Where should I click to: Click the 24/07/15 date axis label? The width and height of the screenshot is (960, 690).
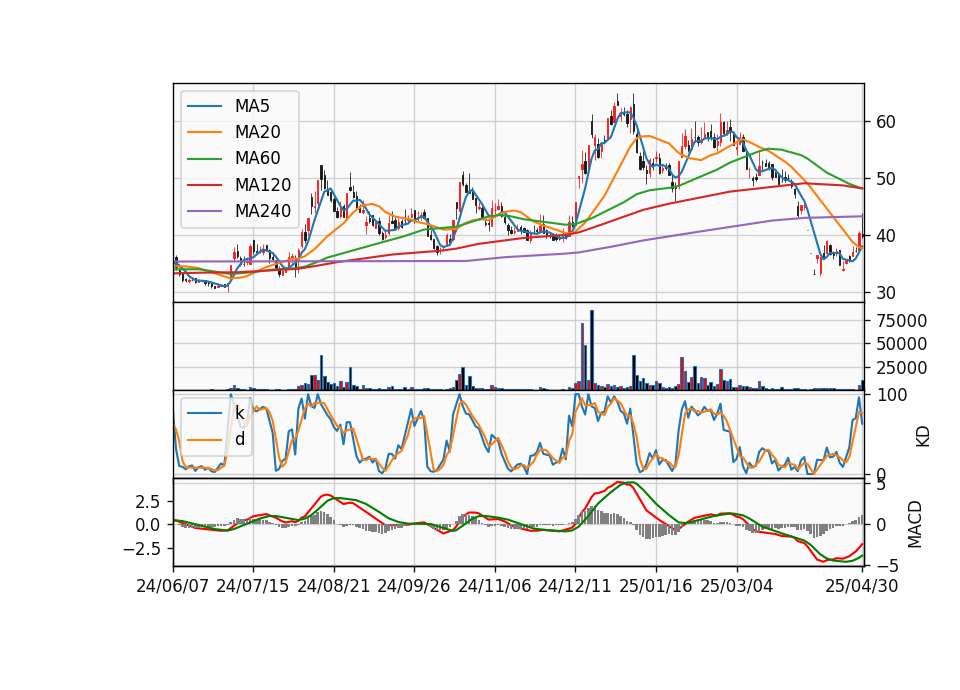[x=253, y=586]
